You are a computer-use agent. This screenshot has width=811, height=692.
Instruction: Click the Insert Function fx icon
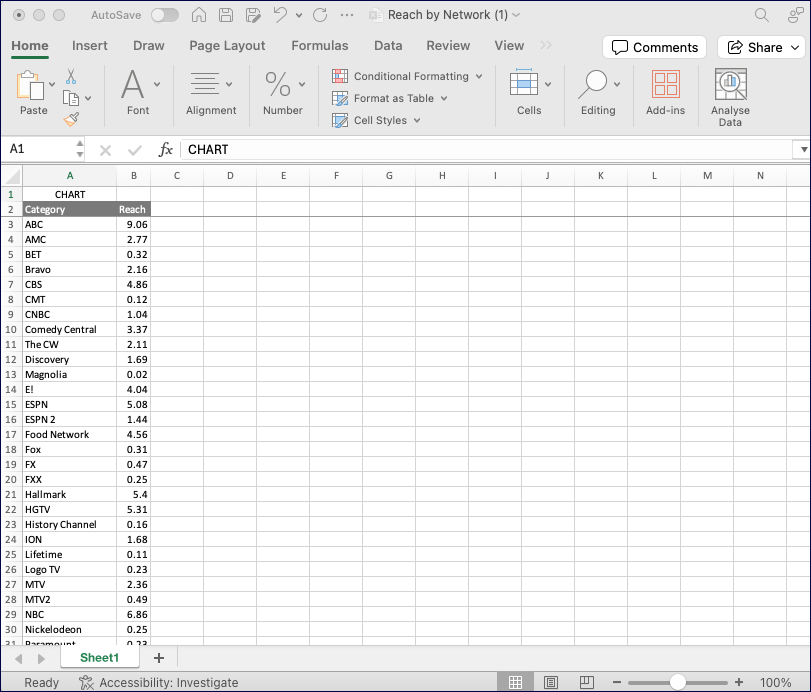pos(166,149)
